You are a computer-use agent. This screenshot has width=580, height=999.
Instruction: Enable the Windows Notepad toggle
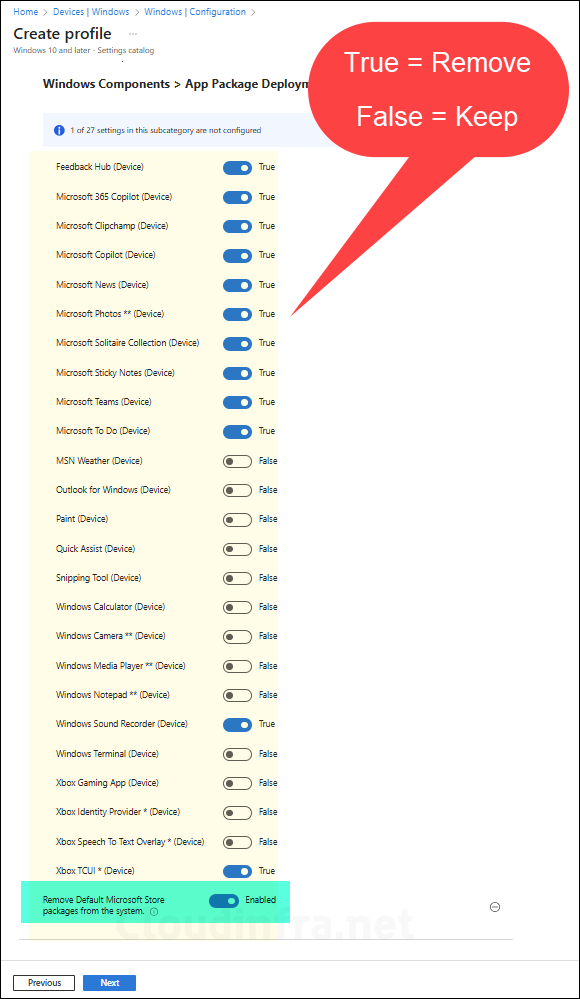[x=237, y=696]
